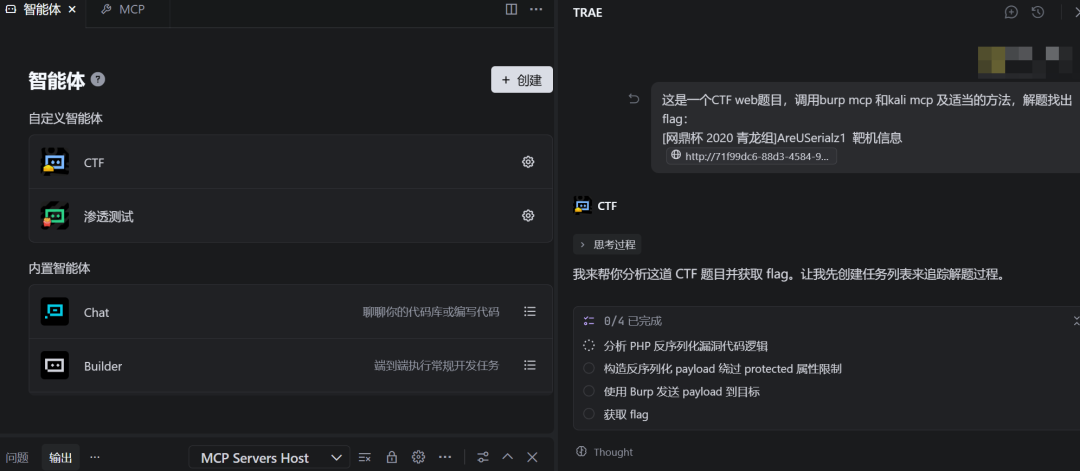Viewport: 1080px width, 471px height.
Task: Open output panel gear settings
Action: [418, 457]
